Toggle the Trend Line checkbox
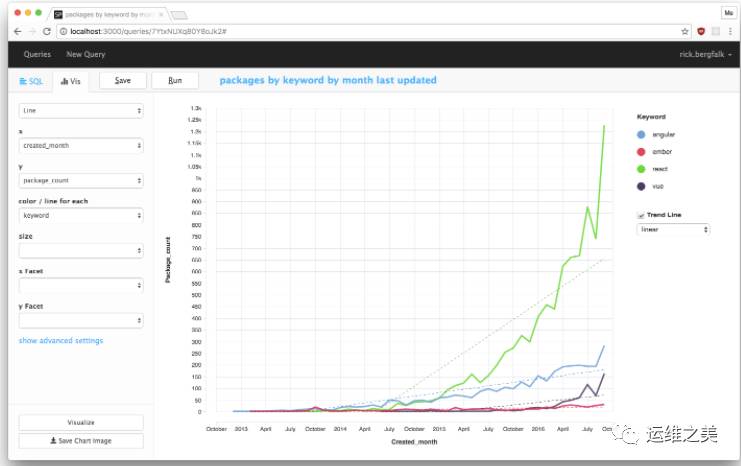Screen dimensions: 741x466 (641, 215)
